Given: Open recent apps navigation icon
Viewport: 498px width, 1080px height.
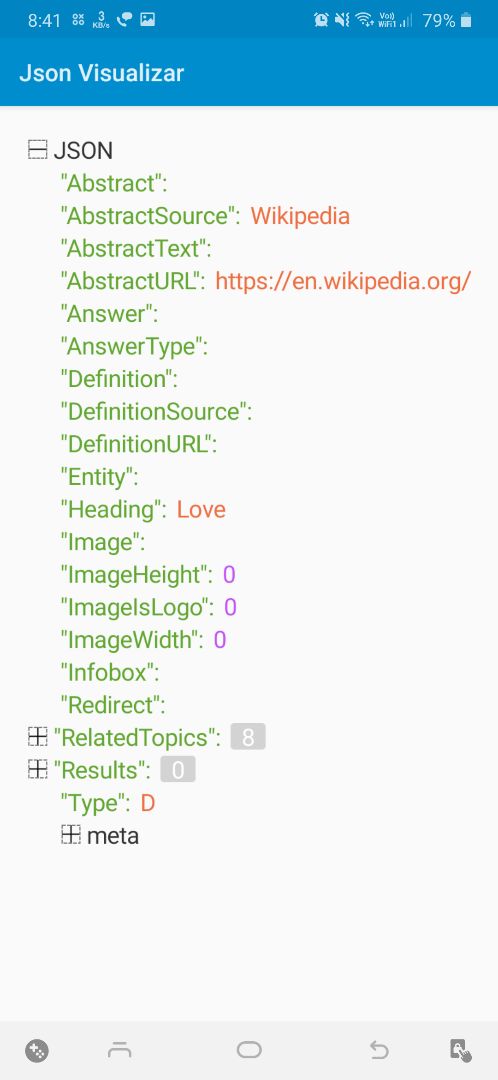Looking at the screenshot, I should point(120,1050).
